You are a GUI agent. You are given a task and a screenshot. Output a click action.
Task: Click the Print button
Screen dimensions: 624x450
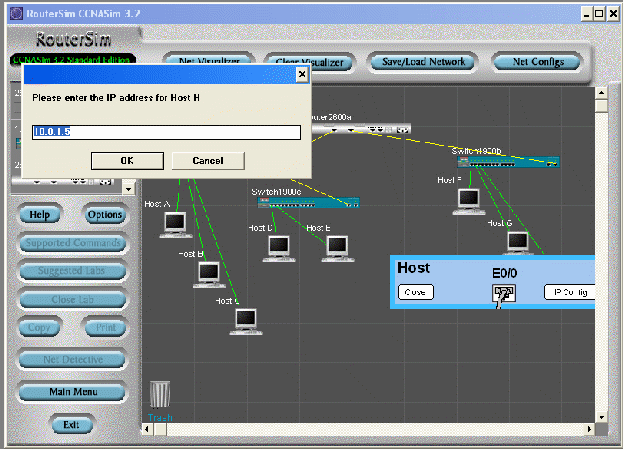(x=105, y=328)
